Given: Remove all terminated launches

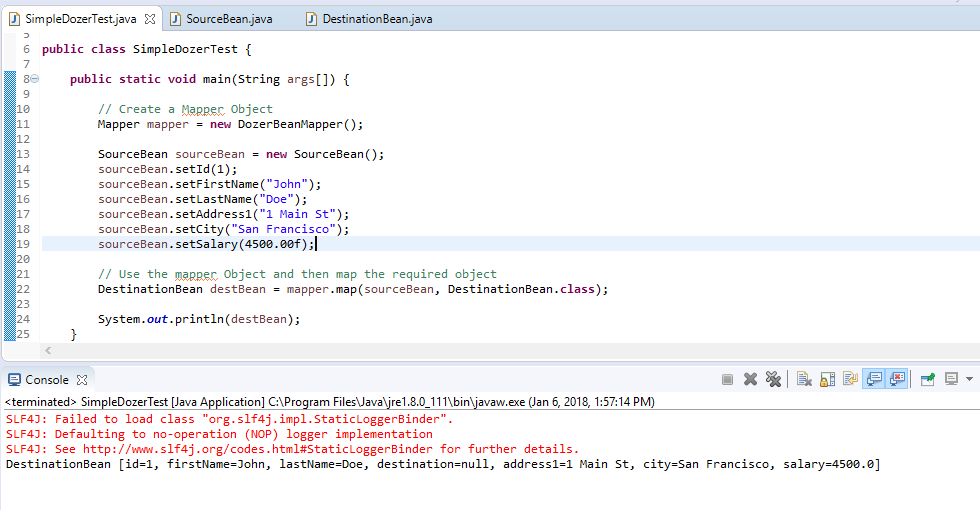Looking at the screenshot, I should pos(773,379).
